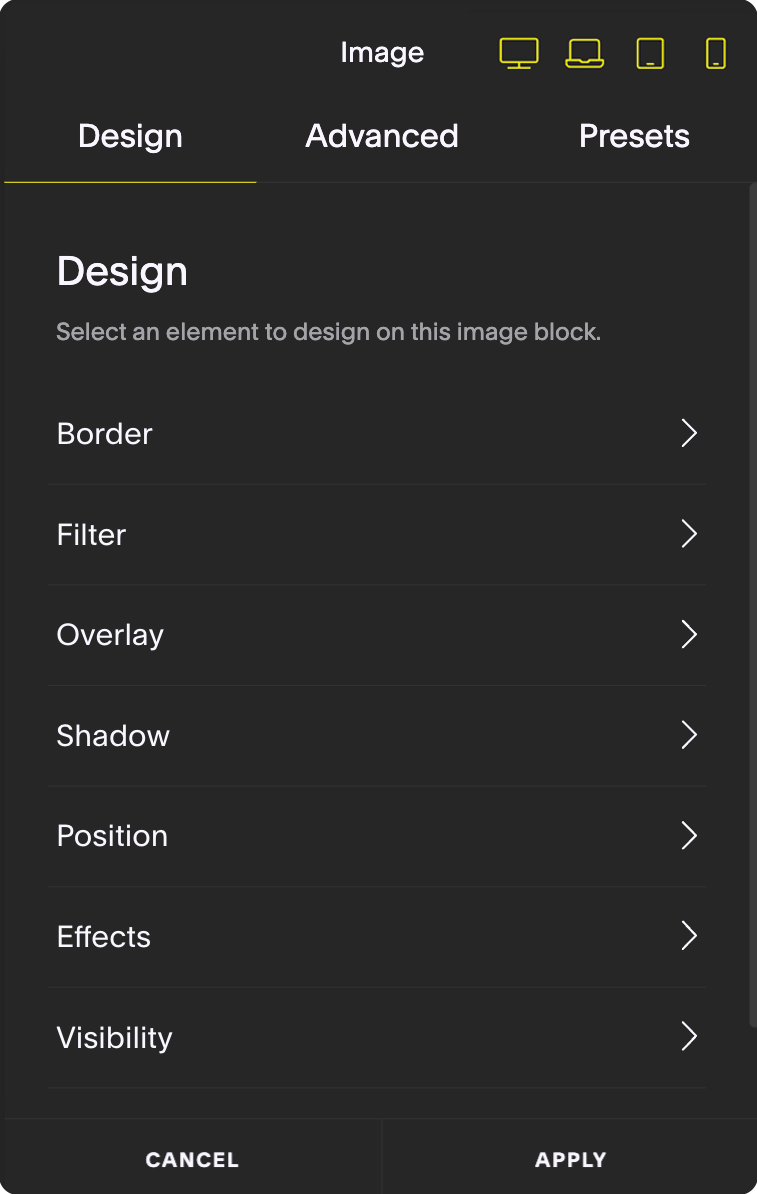Screen dimensions: 757x1194
Task: Open the Border design settings
Action: point(105,434)
